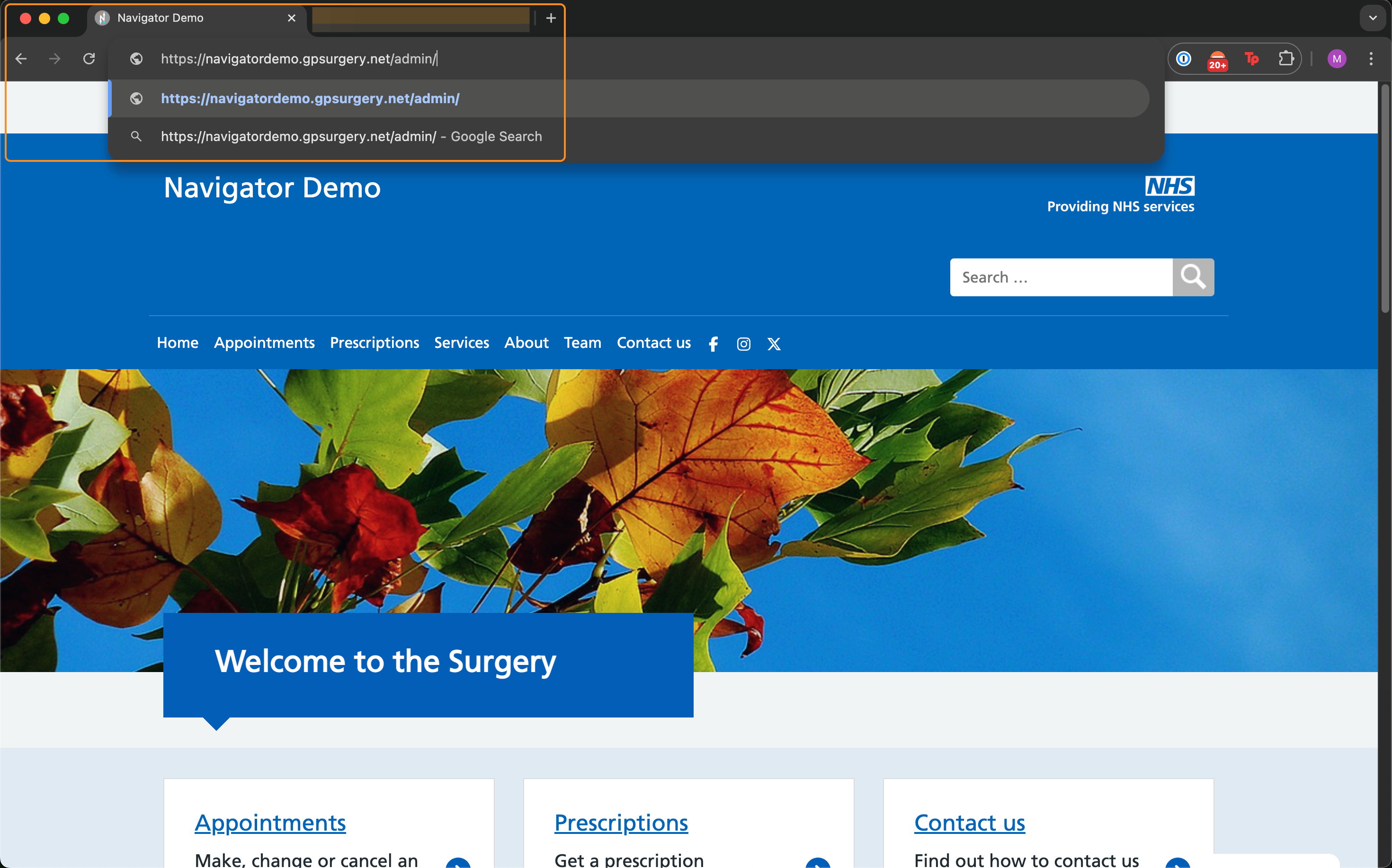
Task: Open the Chrome three-dot menu
Action: coord(1371,59)
